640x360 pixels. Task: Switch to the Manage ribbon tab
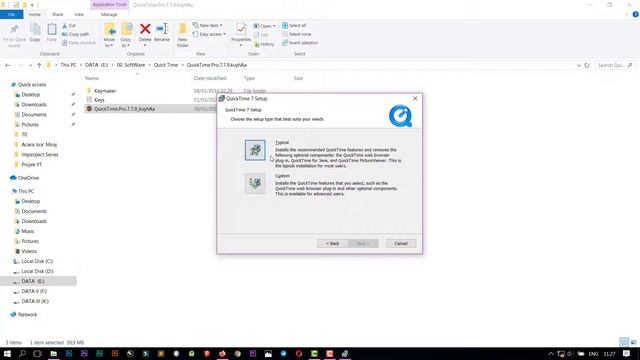pos(109,14)
